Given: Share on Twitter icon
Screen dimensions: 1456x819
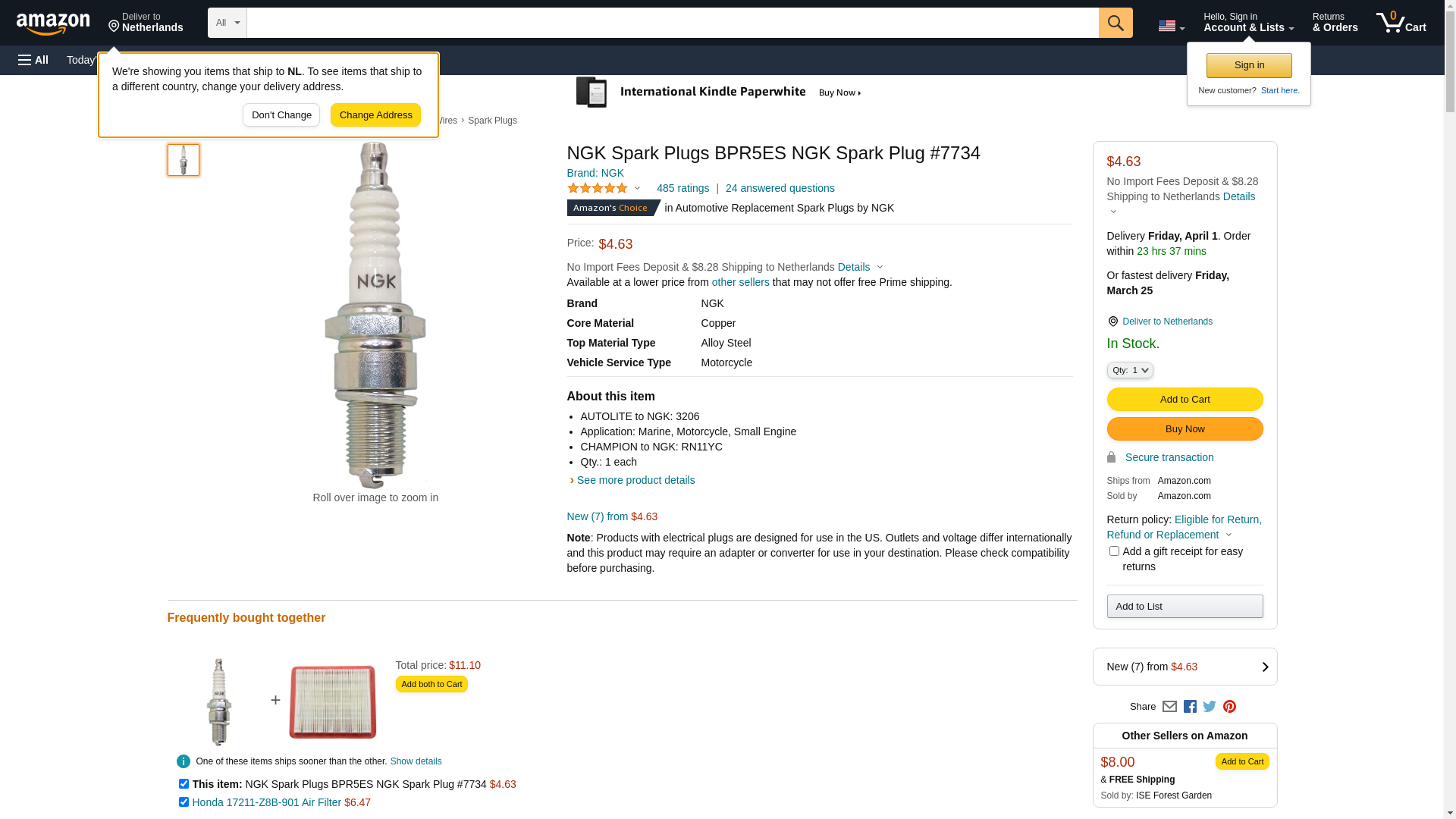Looking at the screenshot, I should click(1210, 707).
